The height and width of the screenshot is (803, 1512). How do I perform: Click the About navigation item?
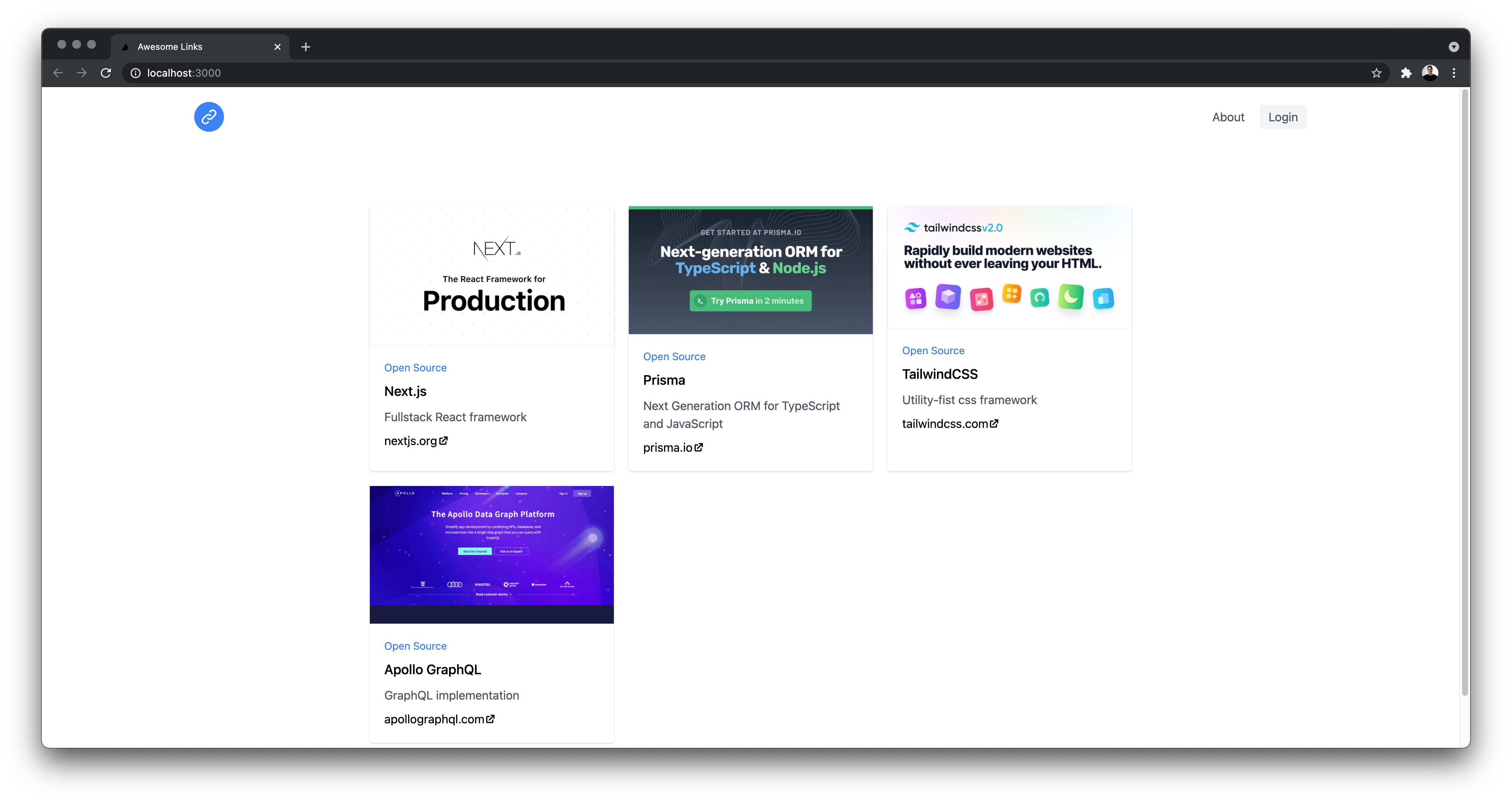coord(1228,117)
